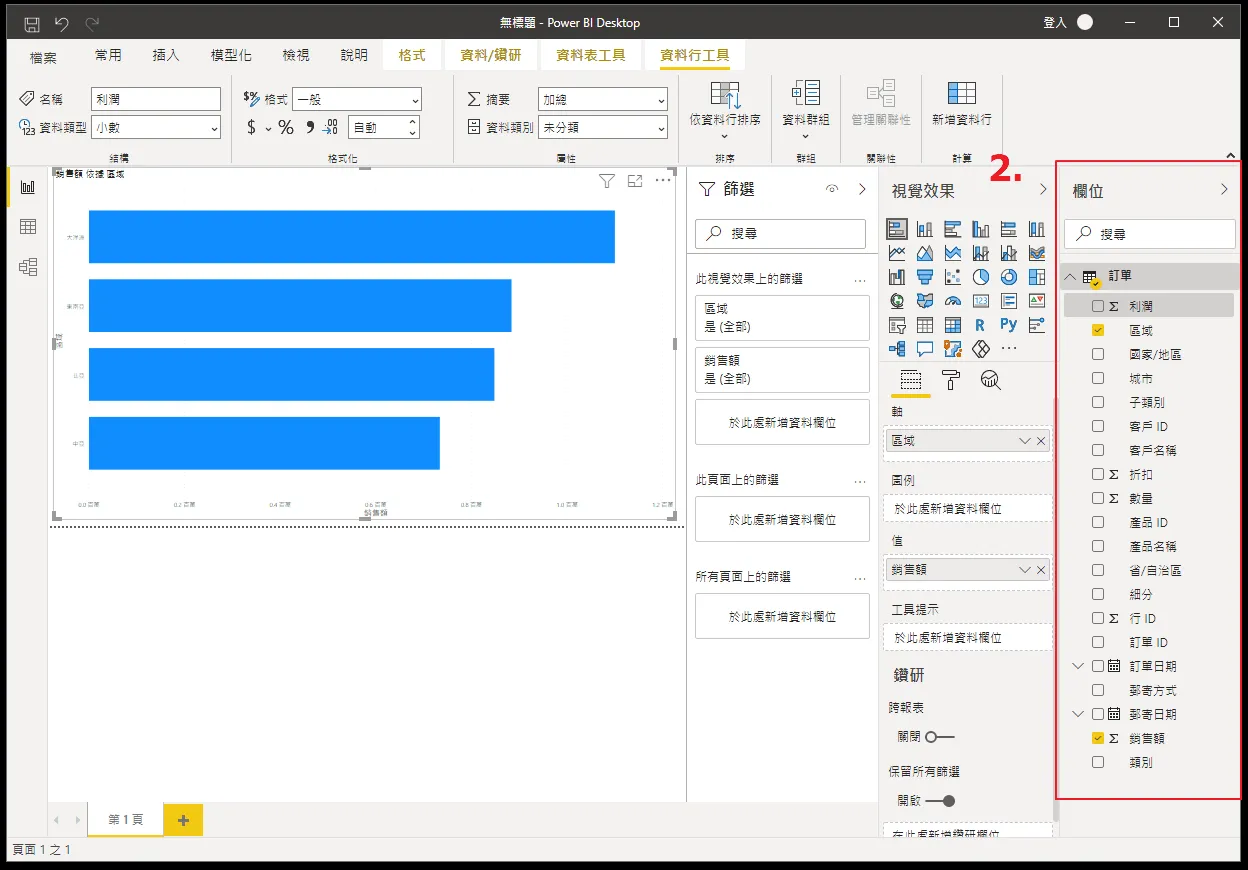Viewport: 1248px width, 870px height.
Task: Open the 插入 insert tab
Action: (166, 55)
